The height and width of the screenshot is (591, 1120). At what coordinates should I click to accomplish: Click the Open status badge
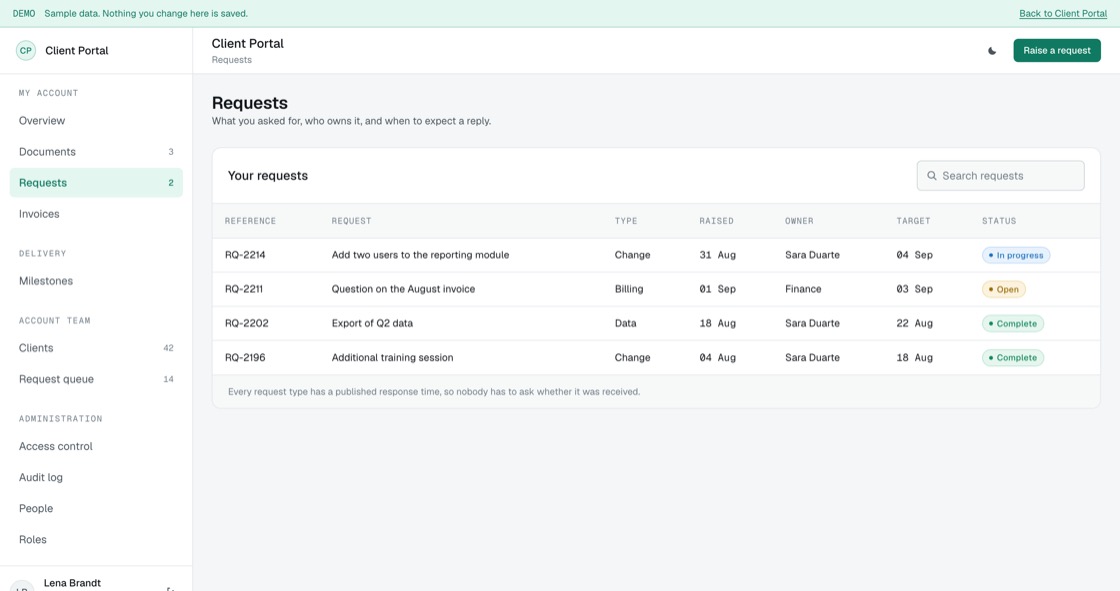[x=1004, y=289]
